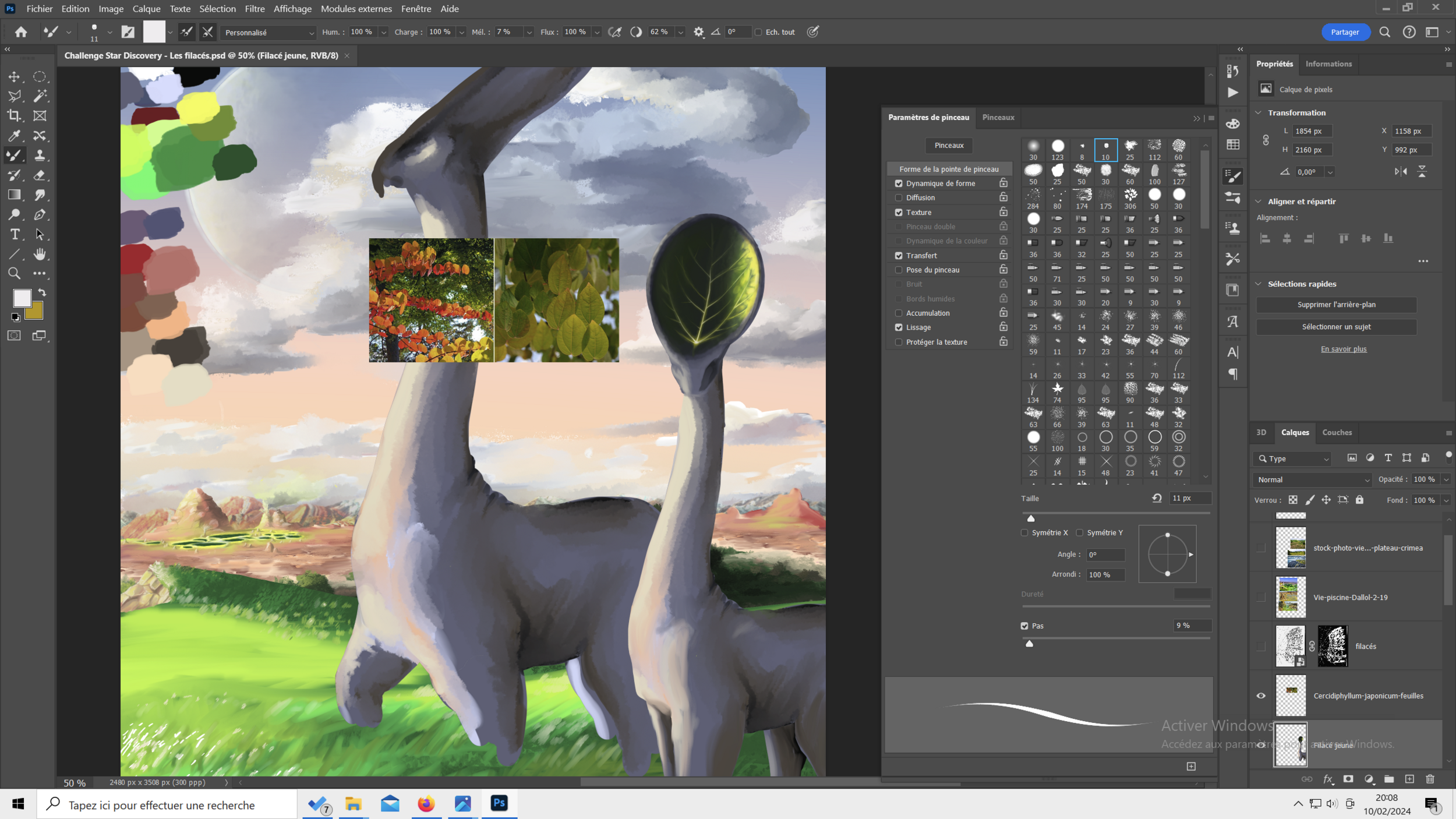Select the Horizontal Type tool
The height and width of the screenshot is (819, 1456).
15,234
